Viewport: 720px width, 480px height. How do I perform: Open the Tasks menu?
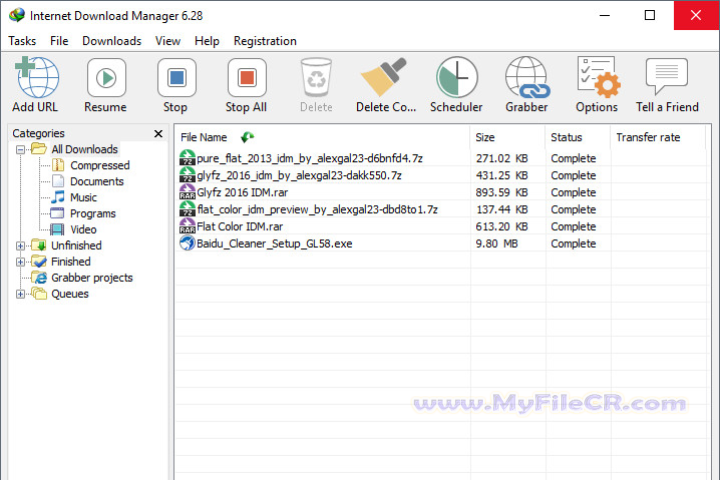coord(22,41)
